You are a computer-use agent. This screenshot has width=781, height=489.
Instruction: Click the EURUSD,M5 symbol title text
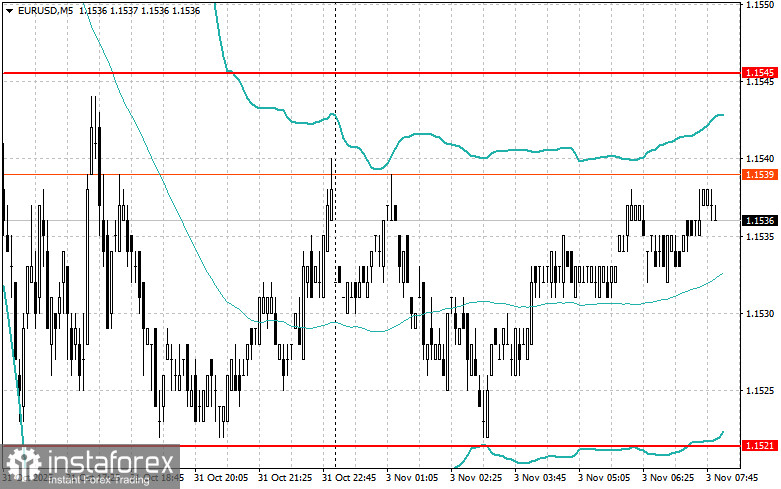click(x=46, y=10)
